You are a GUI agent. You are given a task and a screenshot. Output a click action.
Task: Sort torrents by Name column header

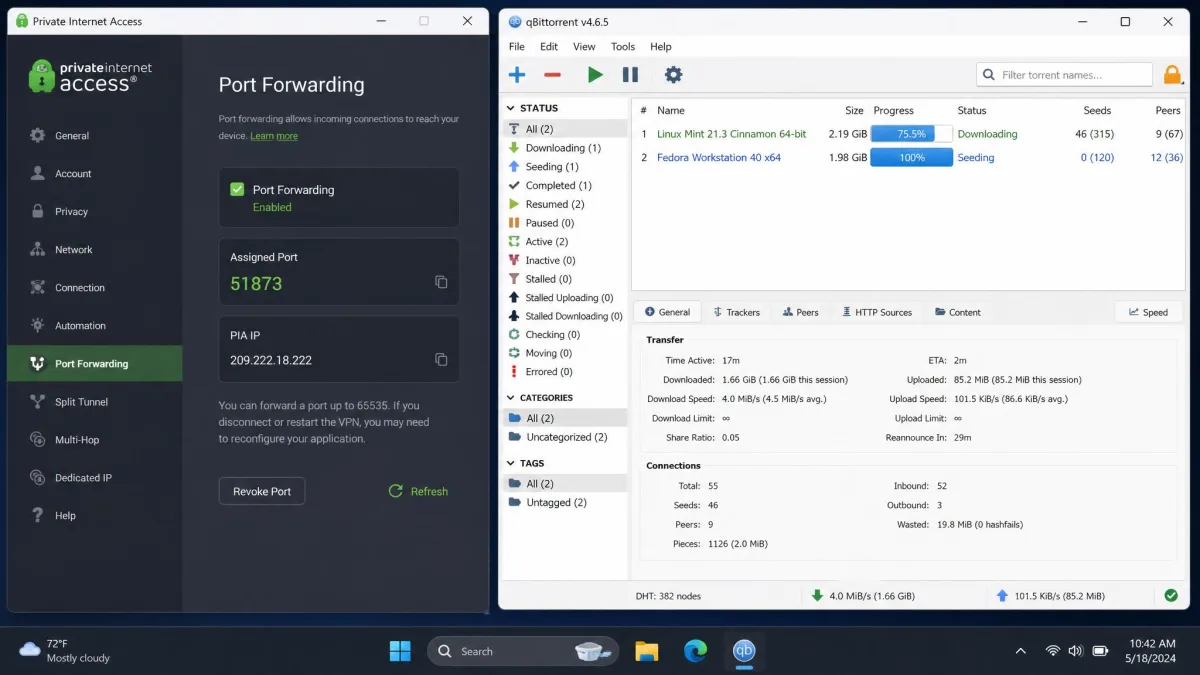(x=670, y=111)
